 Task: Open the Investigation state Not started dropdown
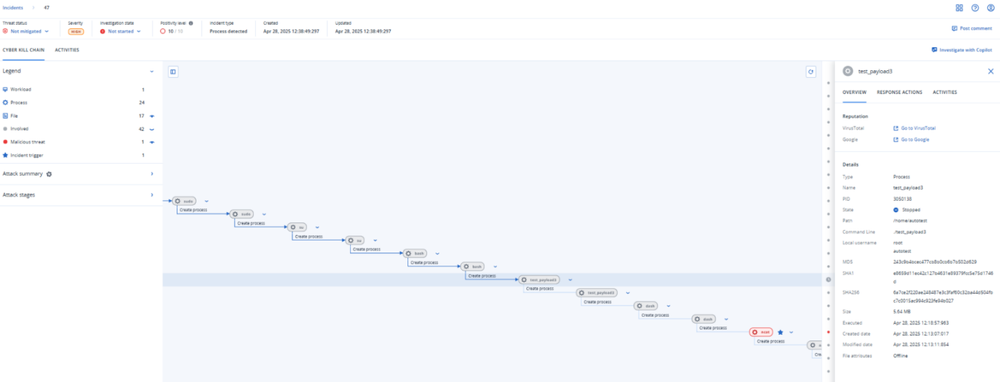point(121,31)
